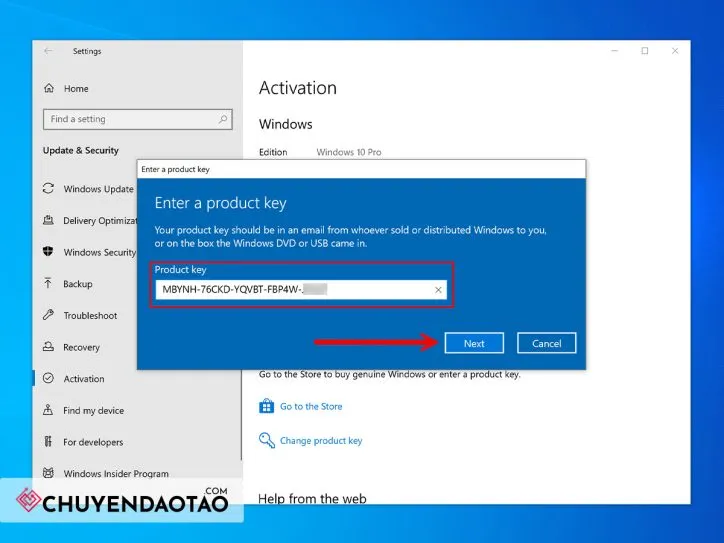Follow the Go to the Store link
This screenshot has width=724, height=543.
[311, 406]
